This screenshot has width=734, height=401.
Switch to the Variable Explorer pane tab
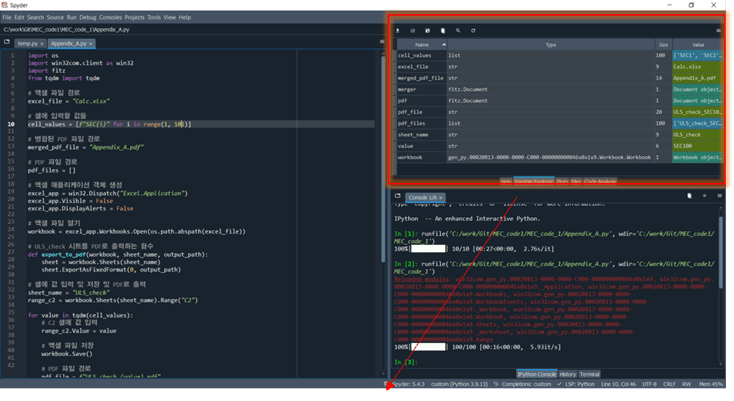534,181
